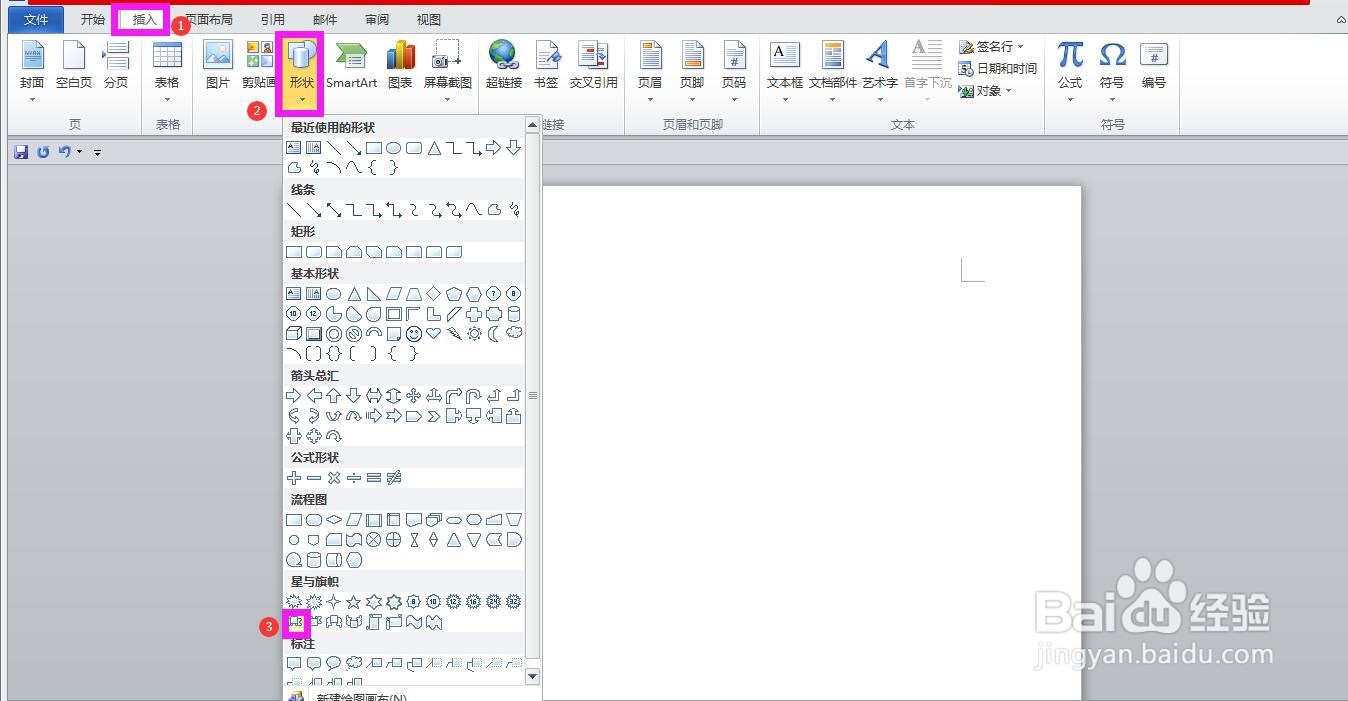1348x701 pixels.
Task: Switch to the 开始 ribbon tab
Action: pyautogui.click(x=92, y=18)
